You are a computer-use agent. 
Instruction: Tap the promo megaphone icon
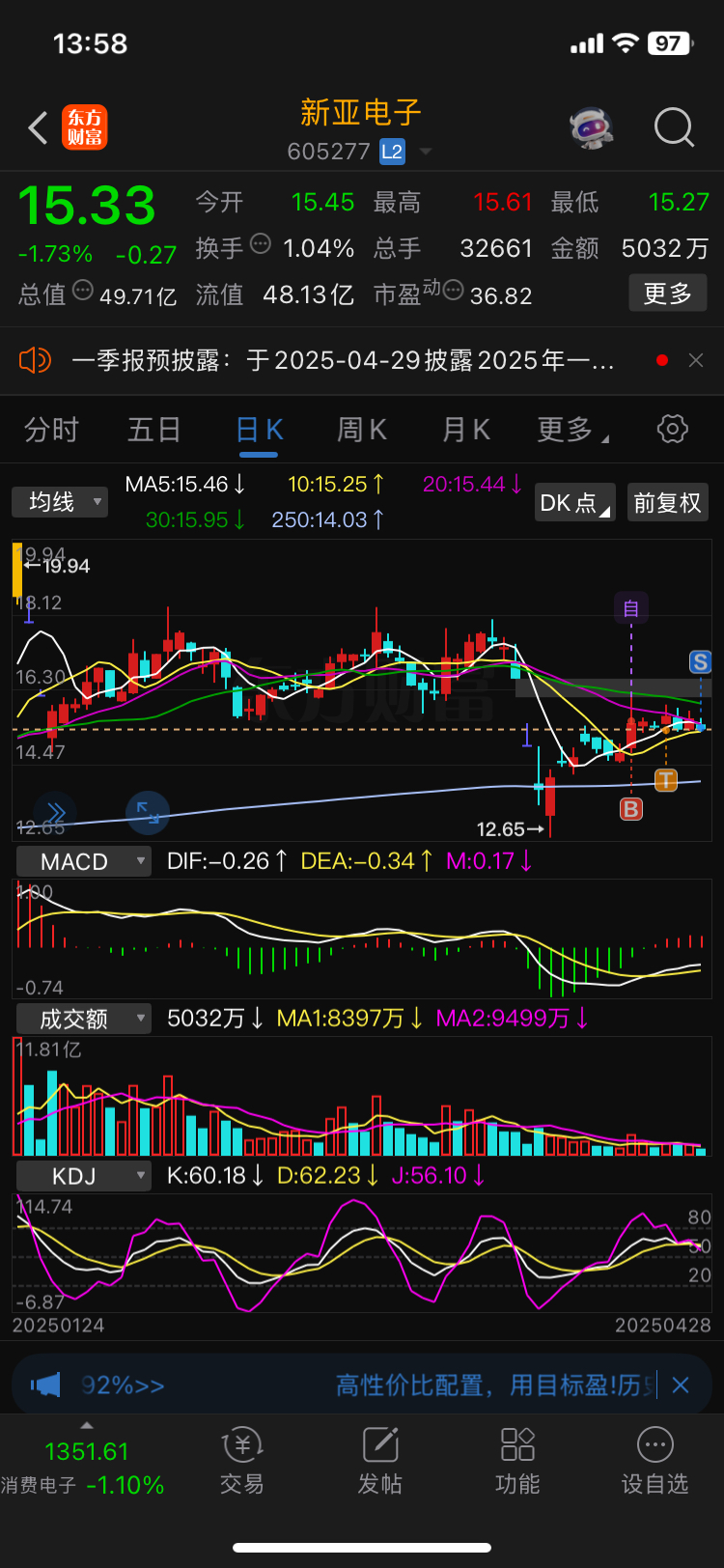44,1386
